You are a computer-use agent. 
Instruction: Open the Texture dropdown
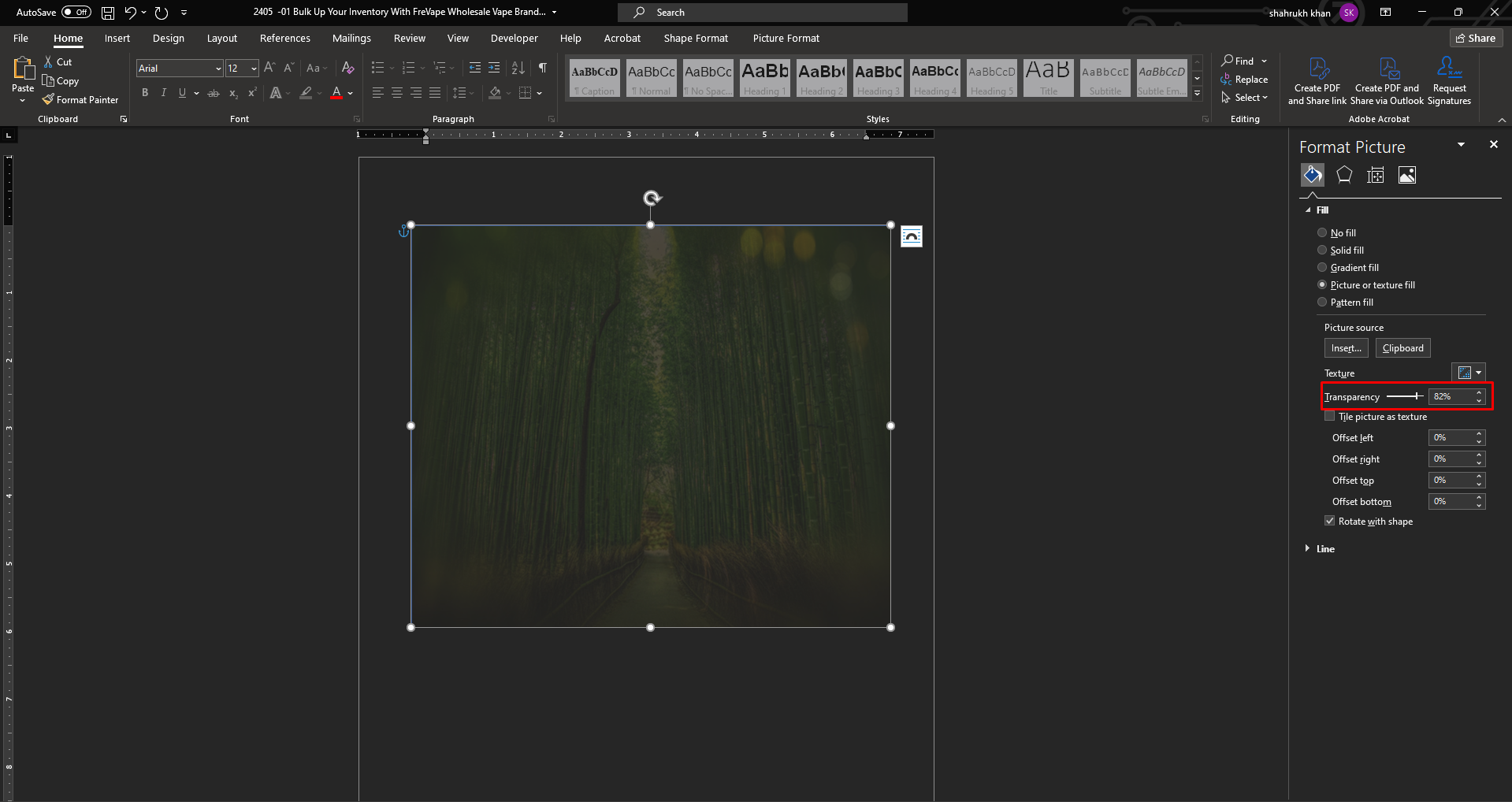[1469, 373]
